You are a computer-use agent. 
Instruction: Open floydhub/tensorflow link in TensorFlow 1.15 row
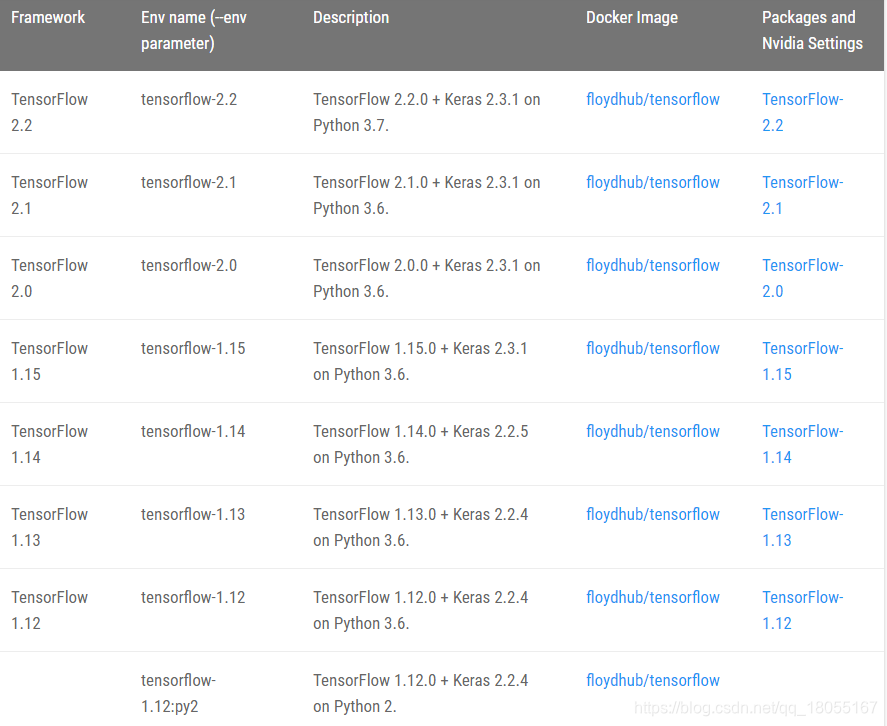point(653,349)
